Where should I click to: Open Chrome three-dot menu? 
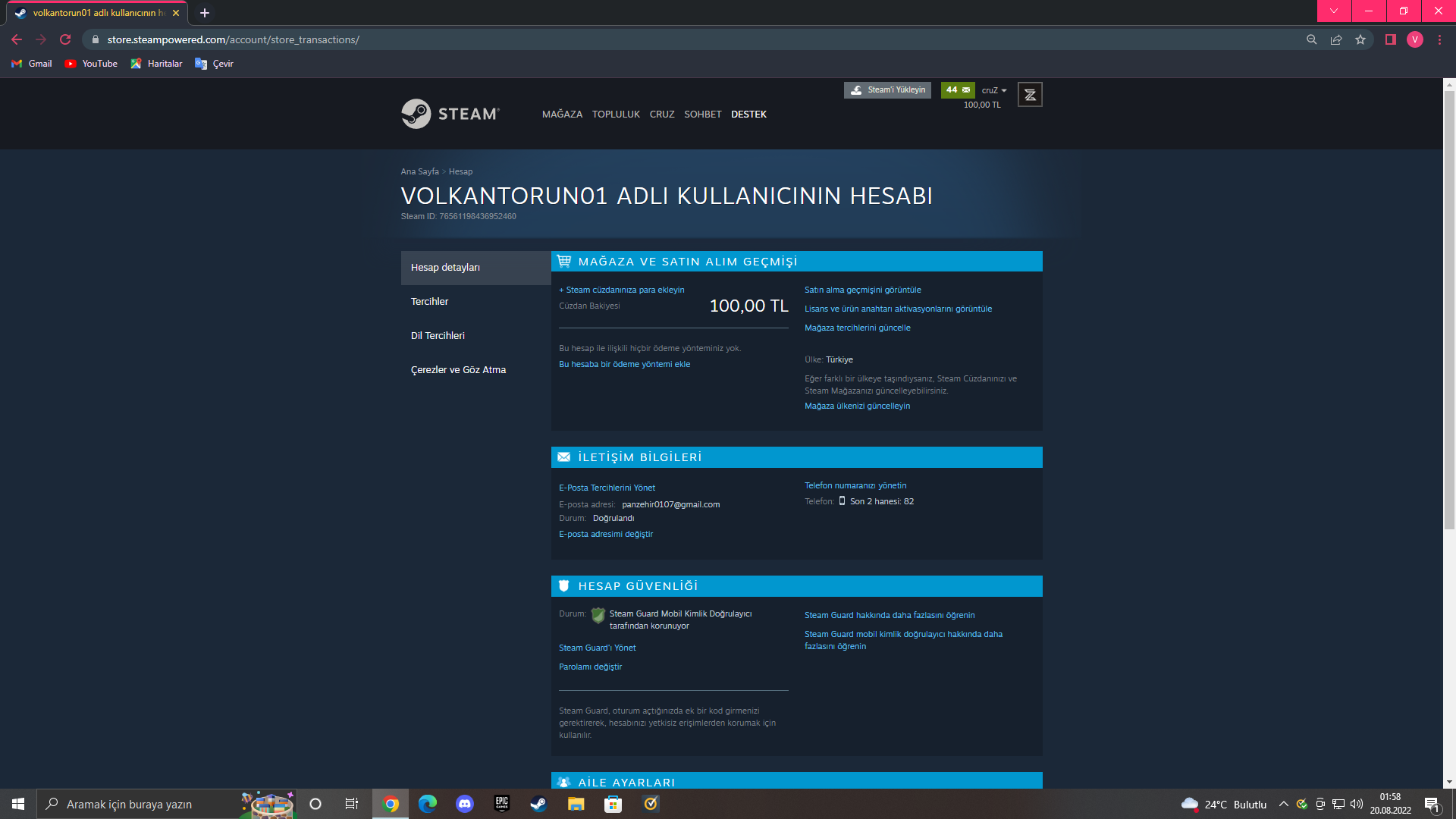tap(1439, 39)
